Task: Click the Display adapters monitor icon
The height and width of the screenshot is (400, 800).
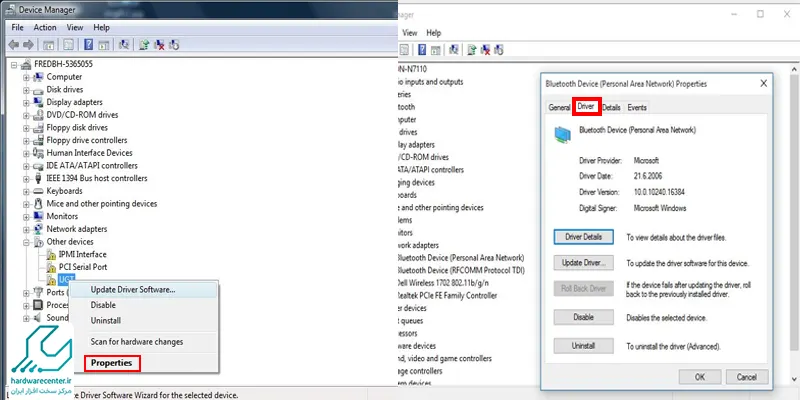Action: [38, 102]
